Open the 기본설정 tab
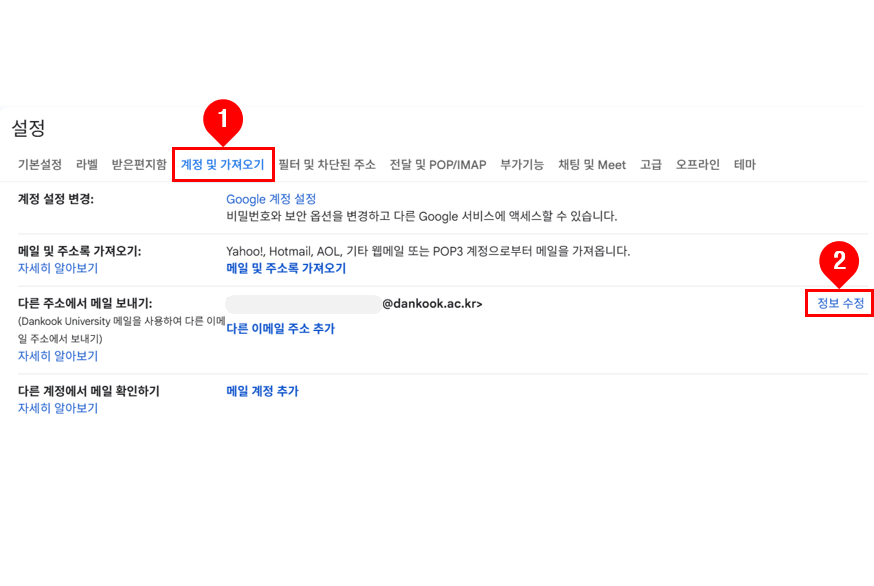The image size is (874, 586). (x=40, y=165)
